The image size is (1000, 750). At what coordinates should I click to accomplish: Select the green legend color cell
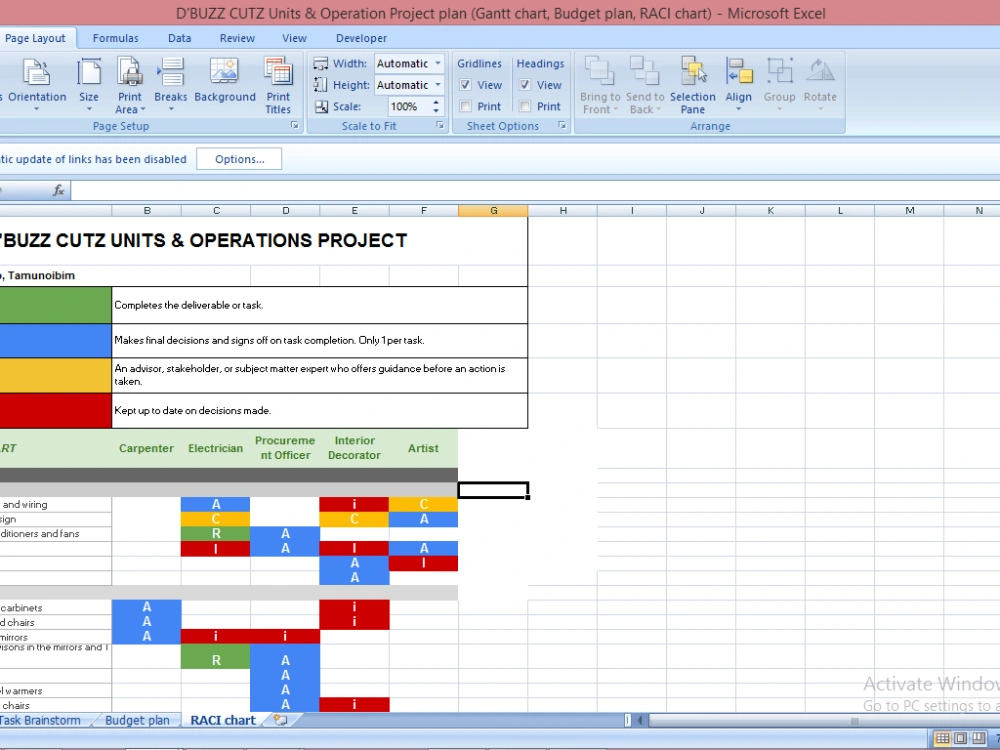pyautogui.click(x=55, y=305)
